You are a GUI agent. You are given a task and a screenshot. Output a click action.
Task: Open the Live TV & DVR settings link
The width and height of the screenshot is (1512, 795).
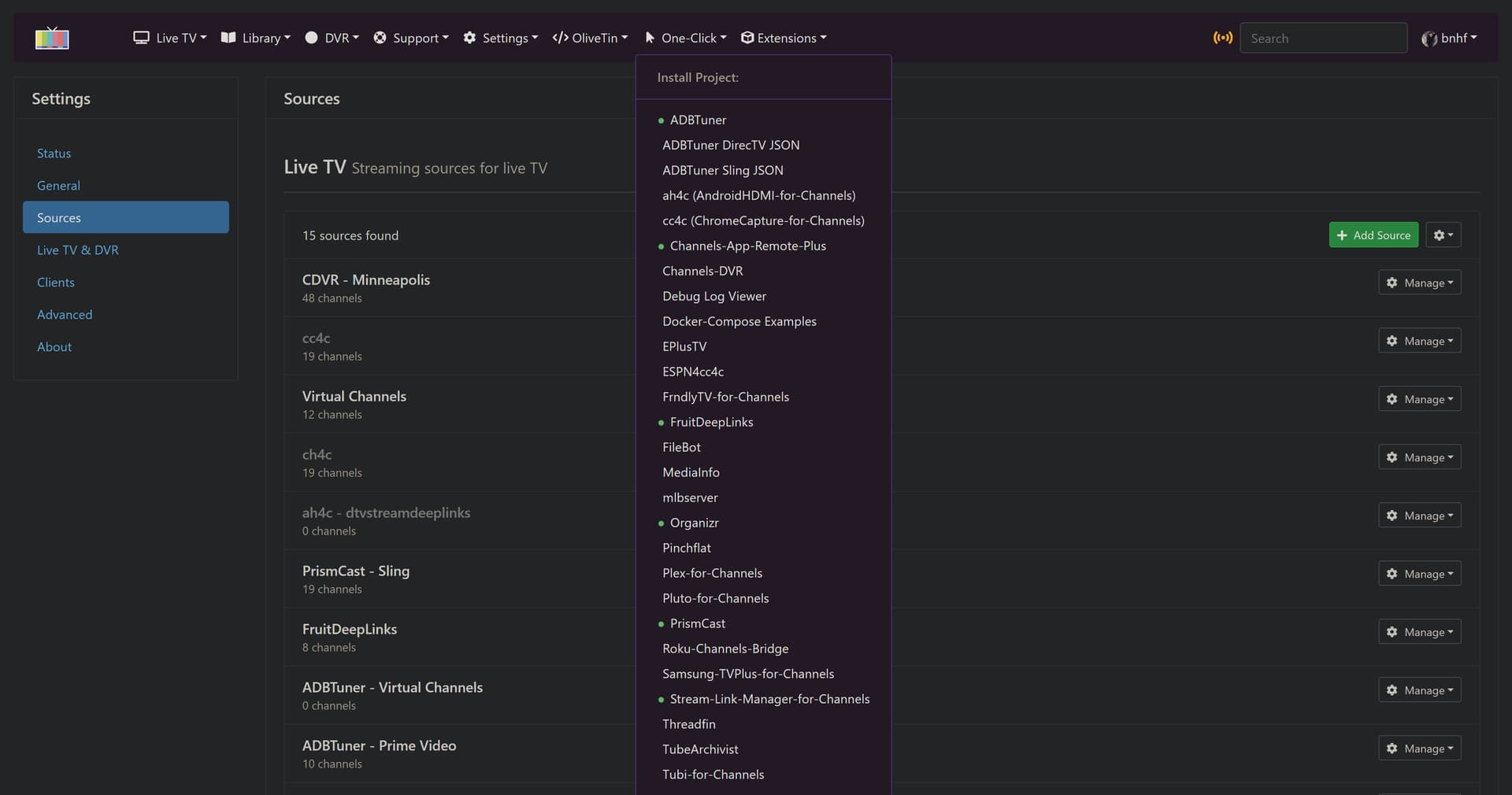coord(78,250)
